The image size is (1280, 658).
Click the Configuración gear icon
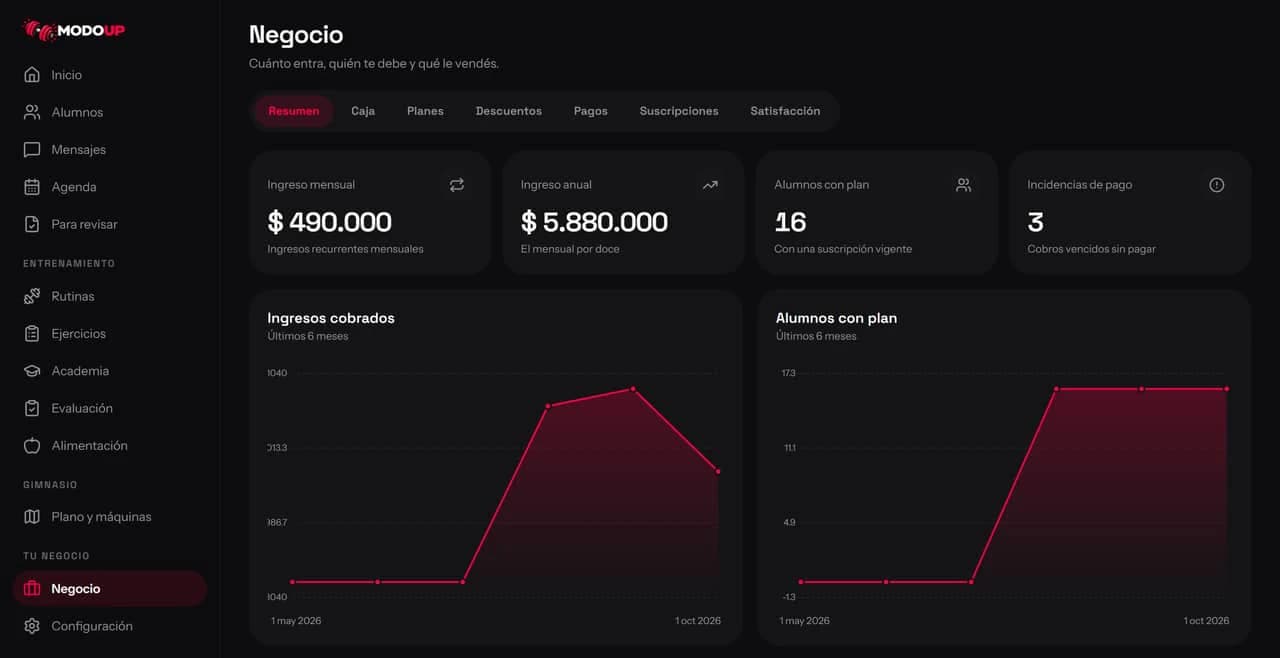pos(32,626)
